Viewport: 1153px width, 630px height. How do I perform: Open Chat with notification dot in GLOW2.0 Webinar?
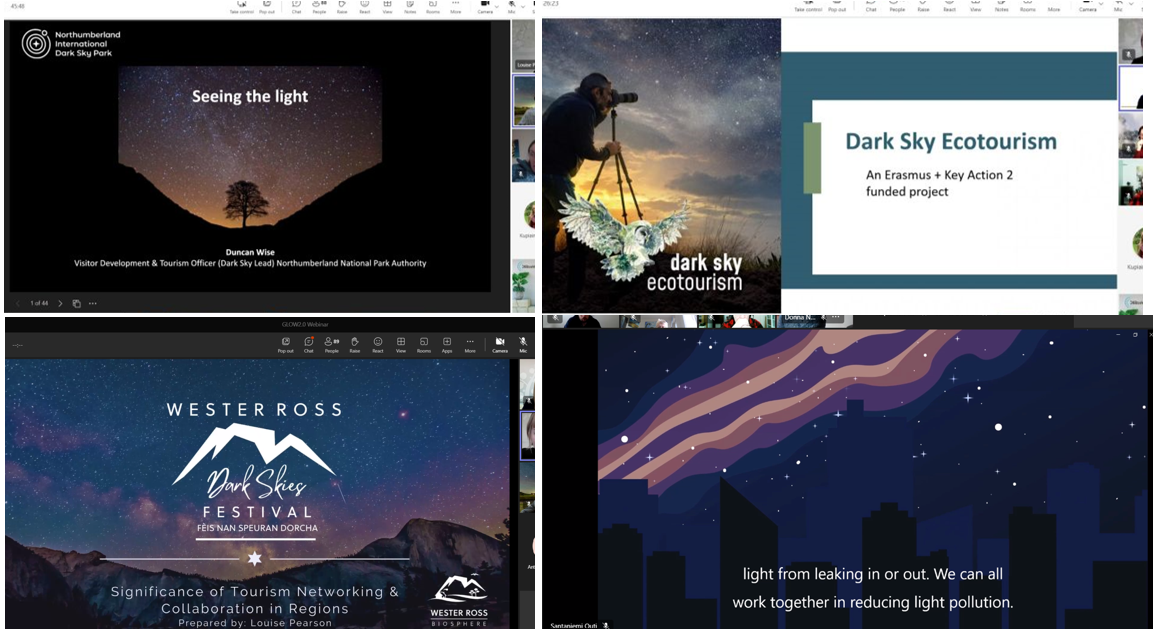pyautogui.click(x=309, y=344)
